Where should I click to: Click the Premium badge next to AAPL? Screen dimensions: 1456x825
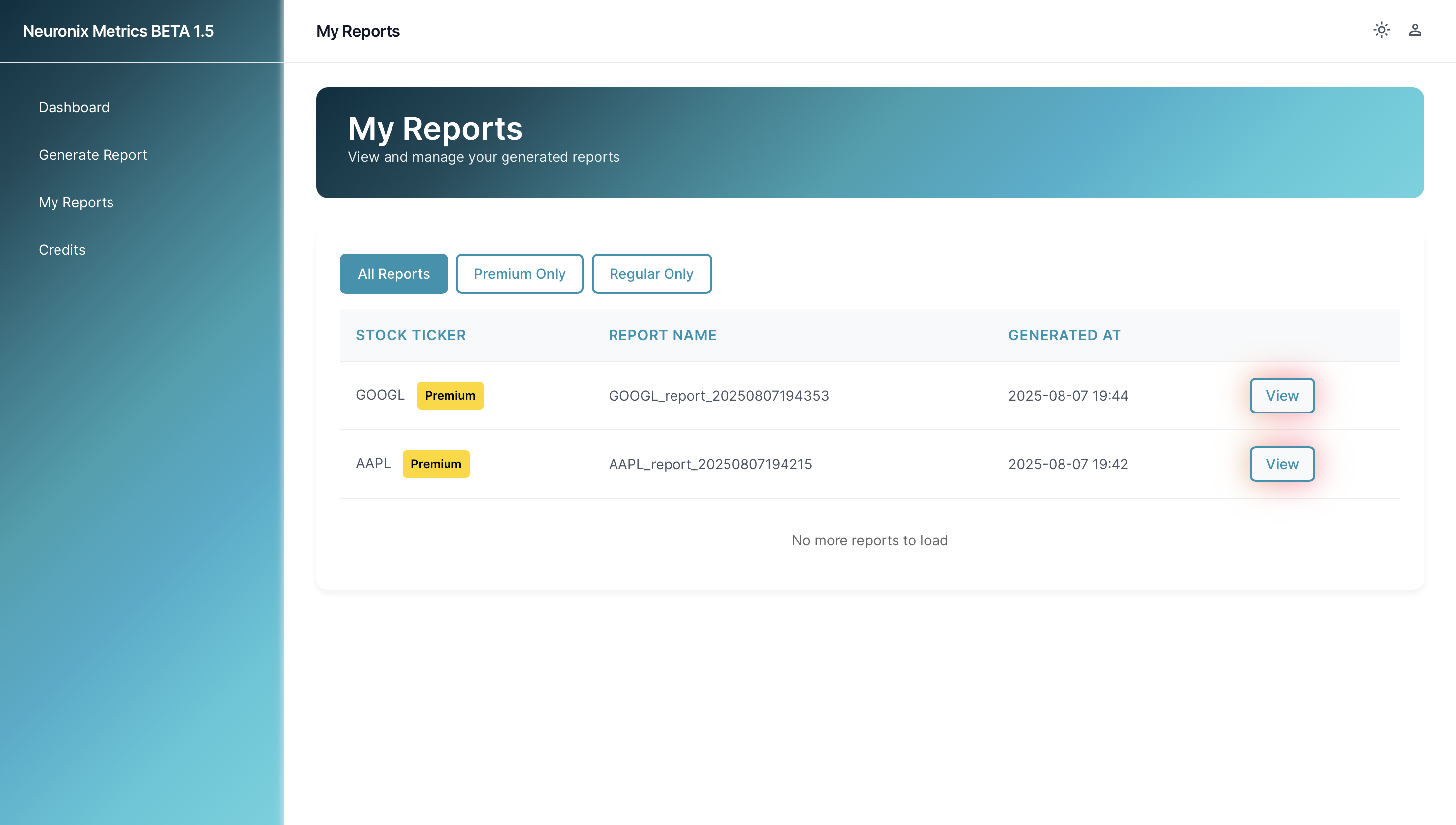(436, 464)
